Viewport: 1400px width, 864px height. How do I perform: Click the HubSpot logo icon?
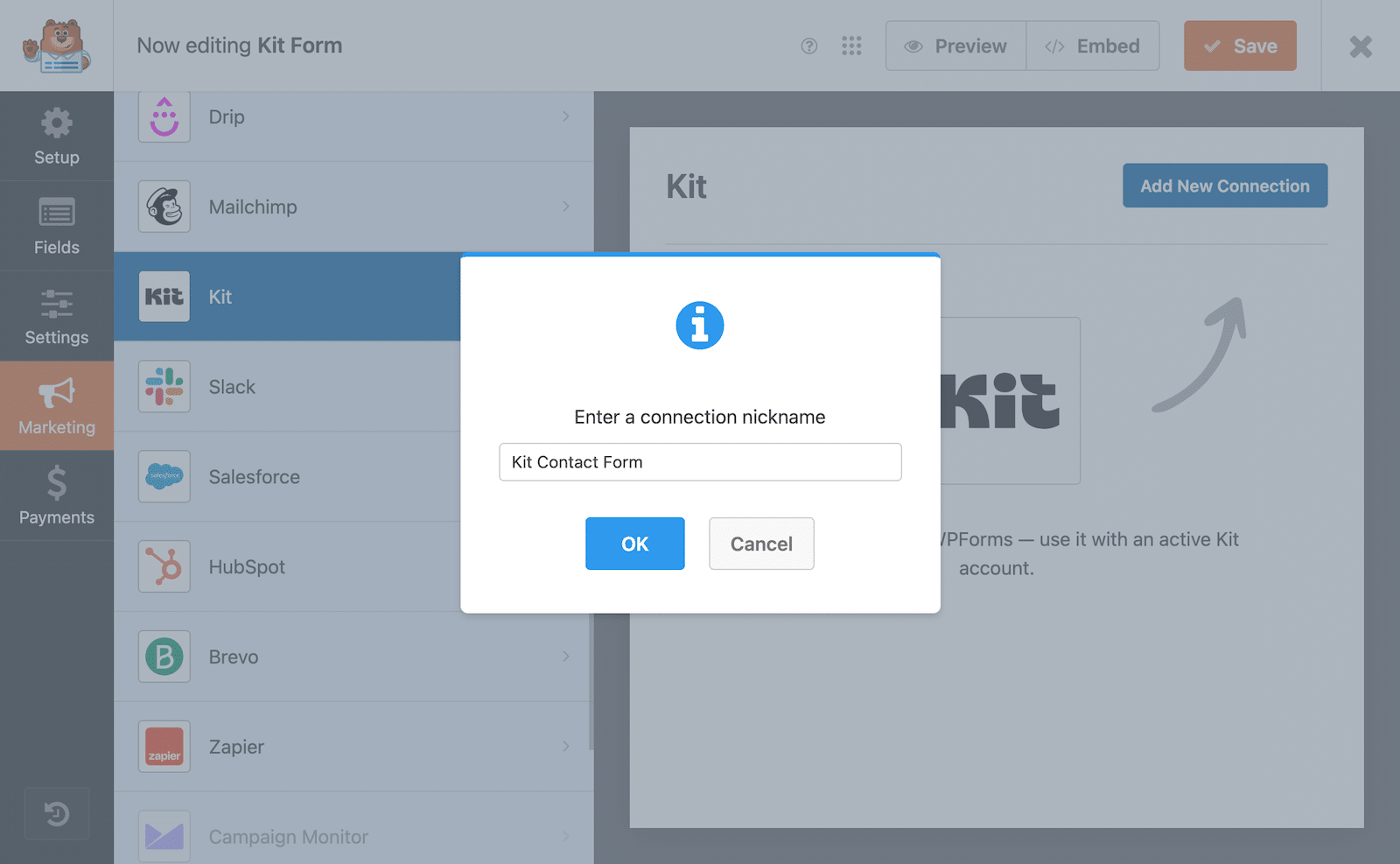(164, 567)
